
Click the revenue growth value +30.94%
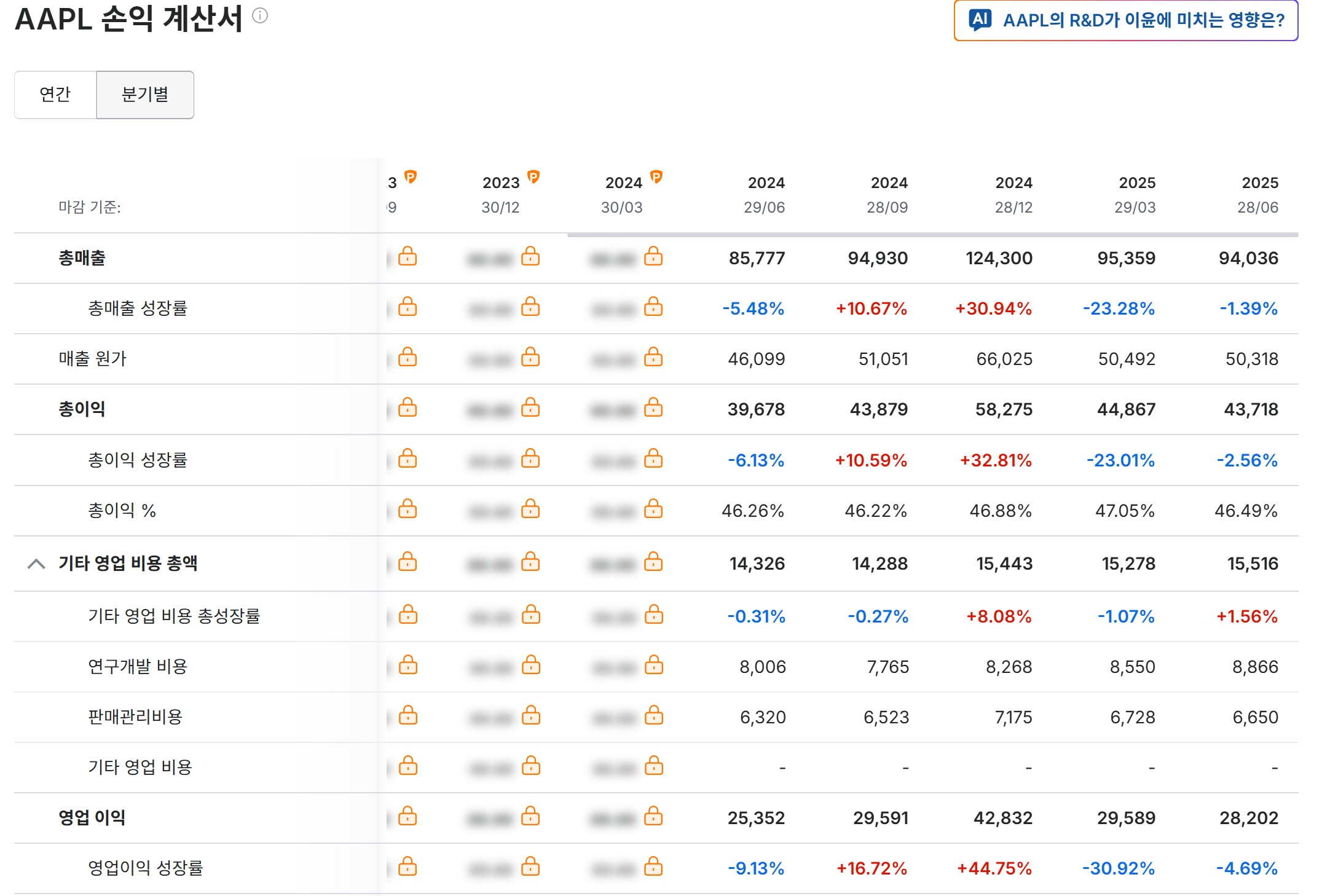tap(993, 308)
